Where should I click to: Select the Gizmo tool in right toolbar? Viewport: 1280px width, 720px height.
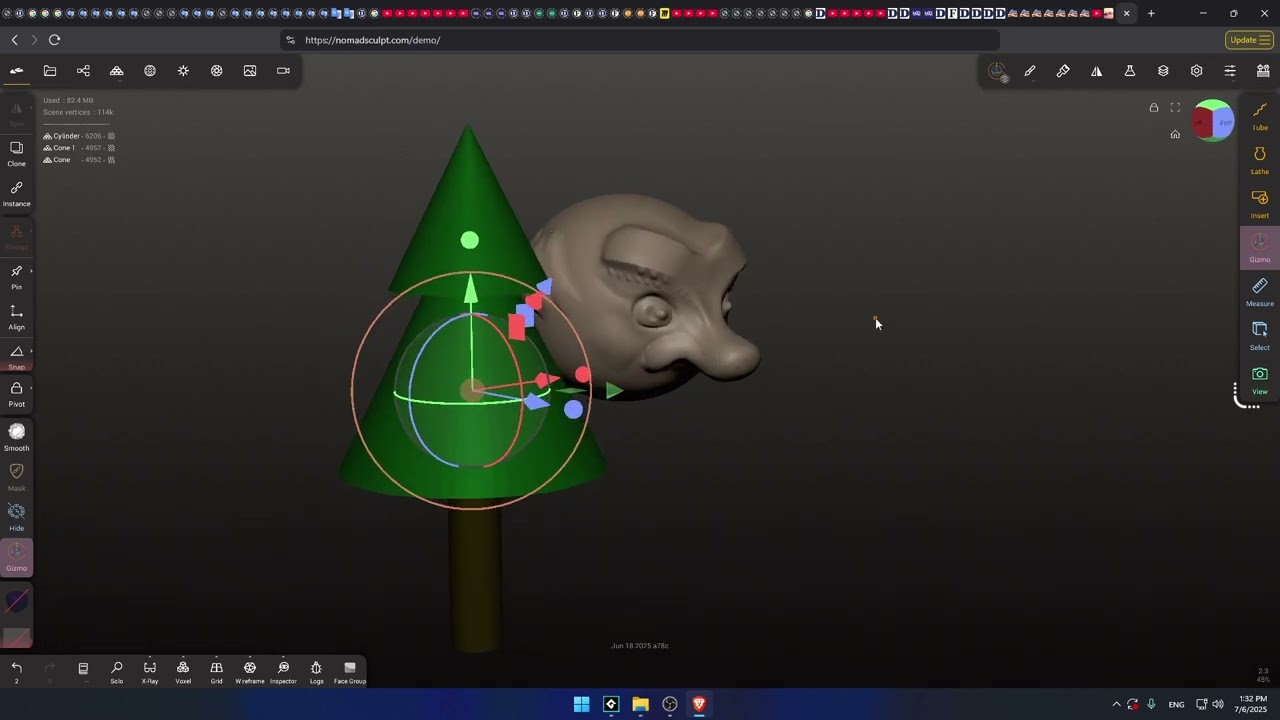1260,247
